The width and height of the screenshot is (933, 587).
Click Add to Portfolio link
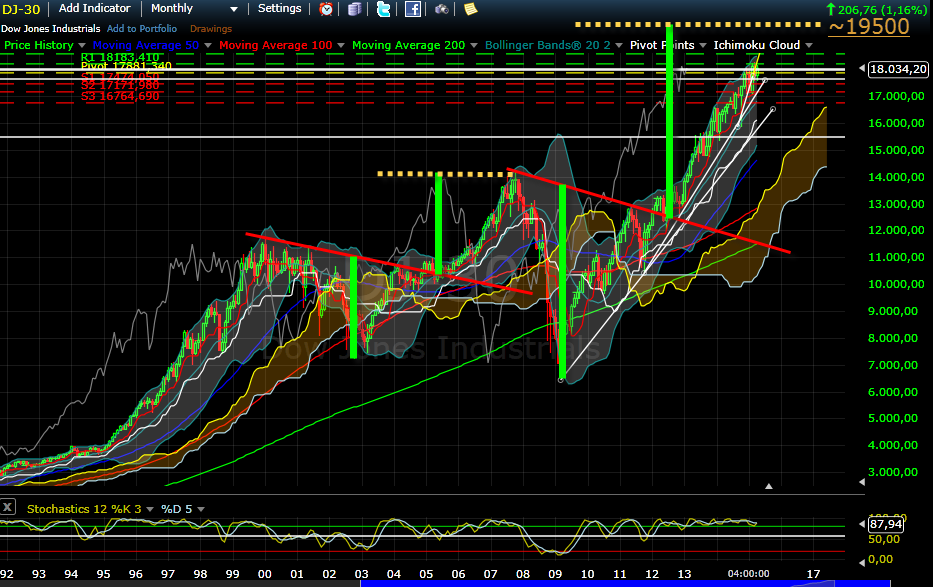pos(142,29)
